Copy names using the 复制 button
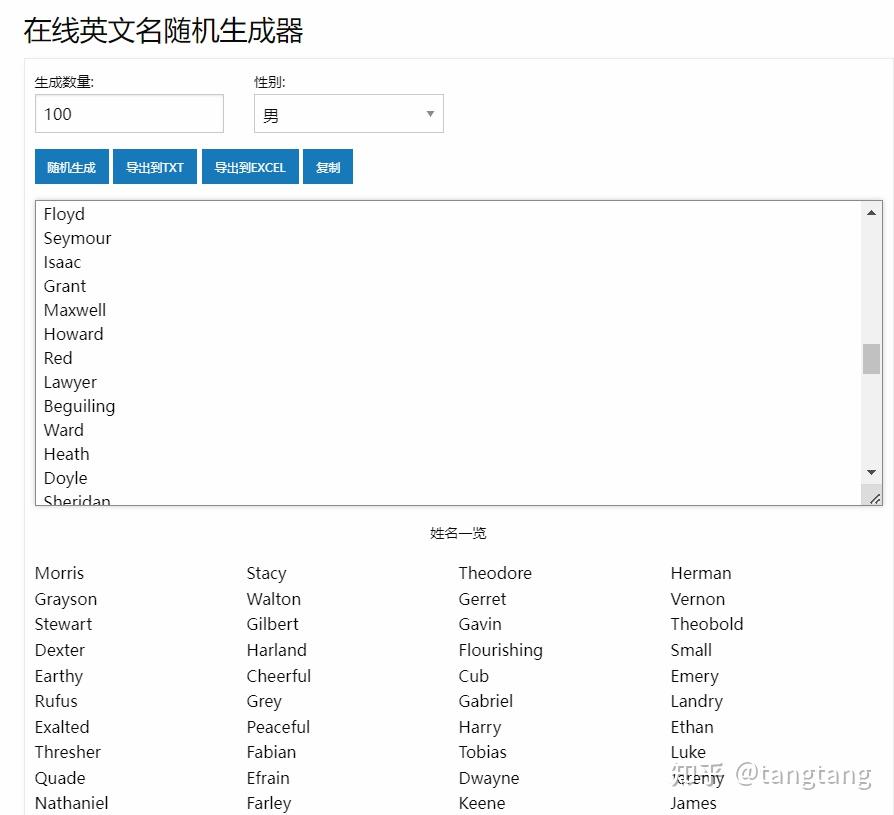 (327, 166)
